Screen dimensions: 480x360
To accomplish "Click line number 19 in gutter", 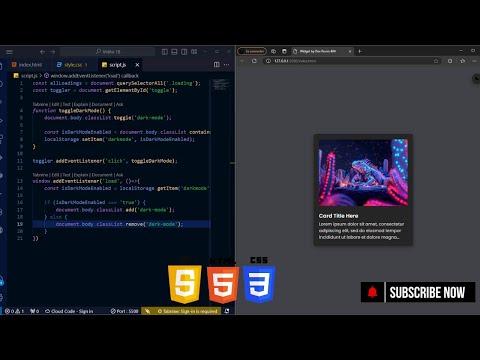I will coord(20,224).
